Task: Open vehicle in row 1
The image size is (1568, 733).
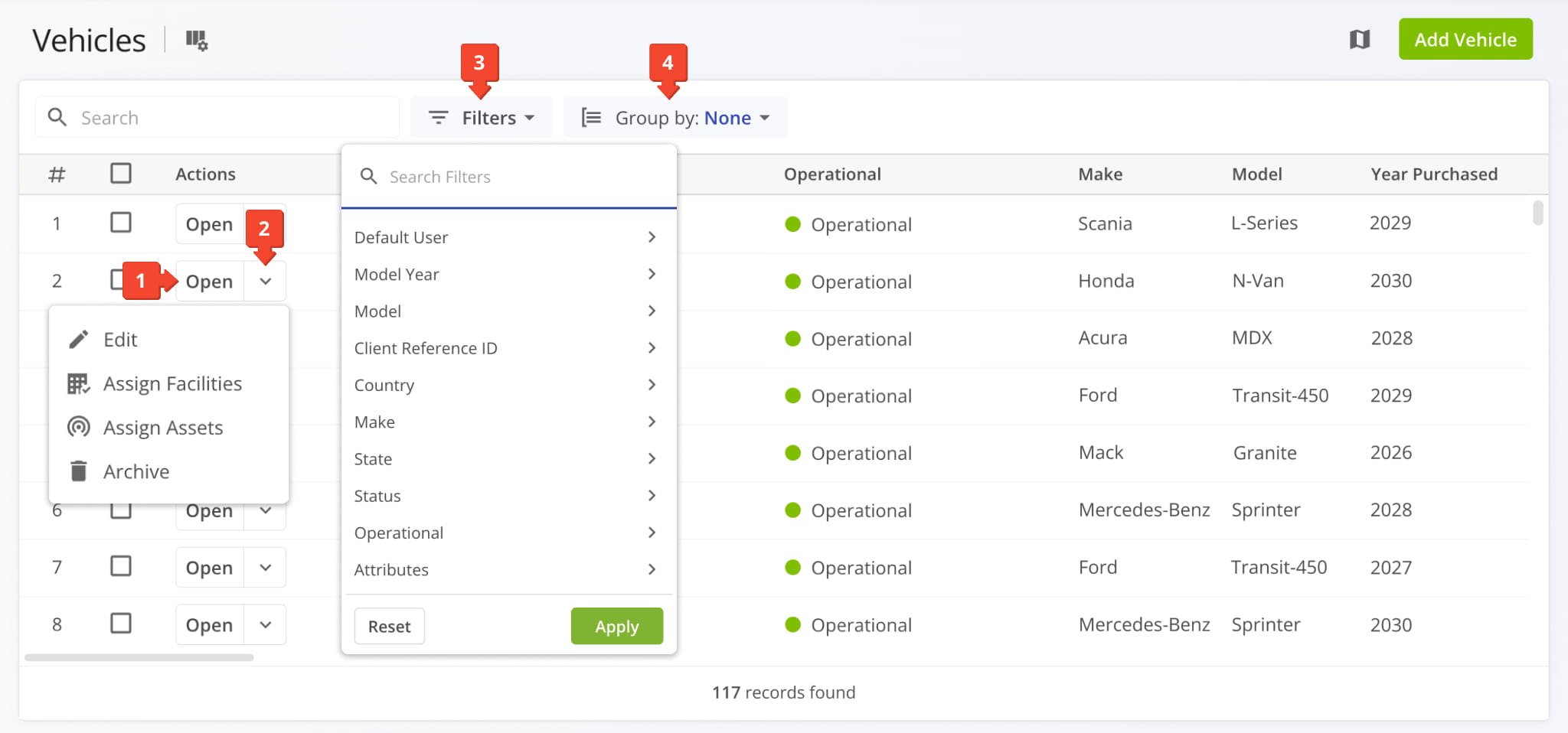Action: tap(209, 224)
